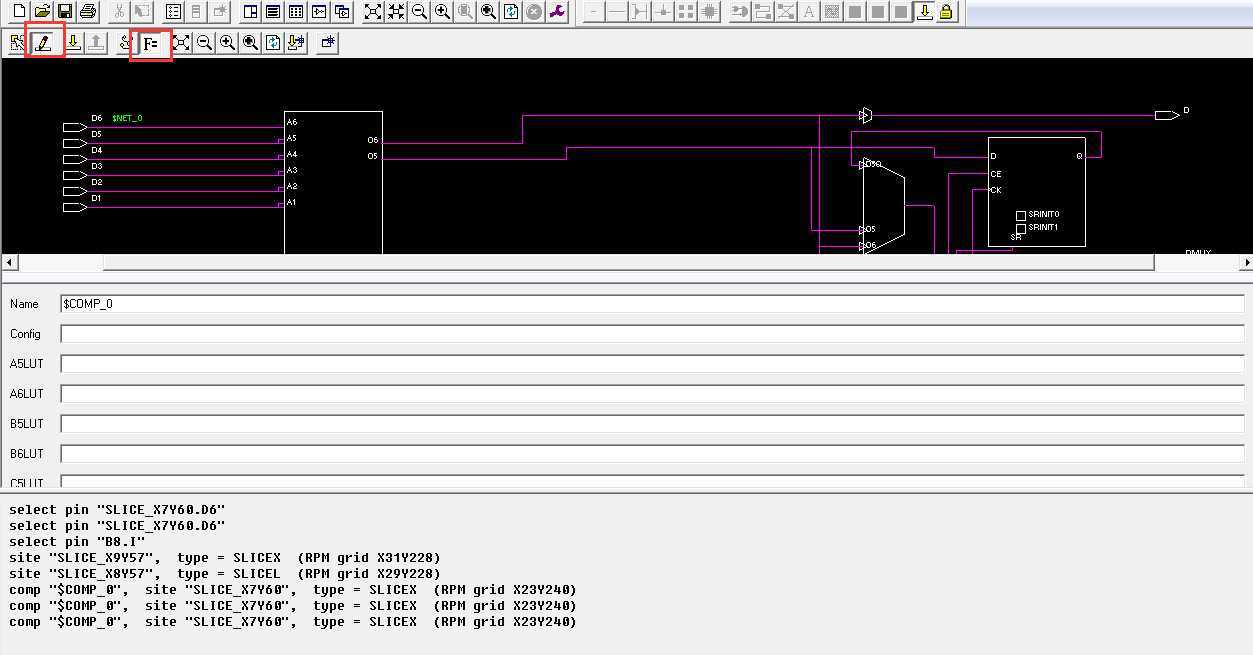
Task: Click the last block toolbar window icon
Action: point(328,43)
